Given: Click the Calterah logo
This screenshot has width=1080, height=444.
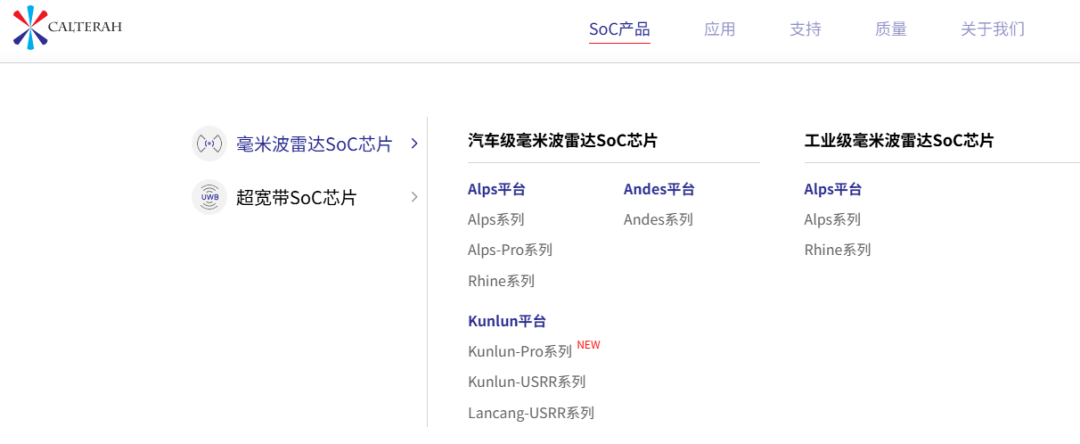Looking at the screenshot, I should (x=68, y=28).
